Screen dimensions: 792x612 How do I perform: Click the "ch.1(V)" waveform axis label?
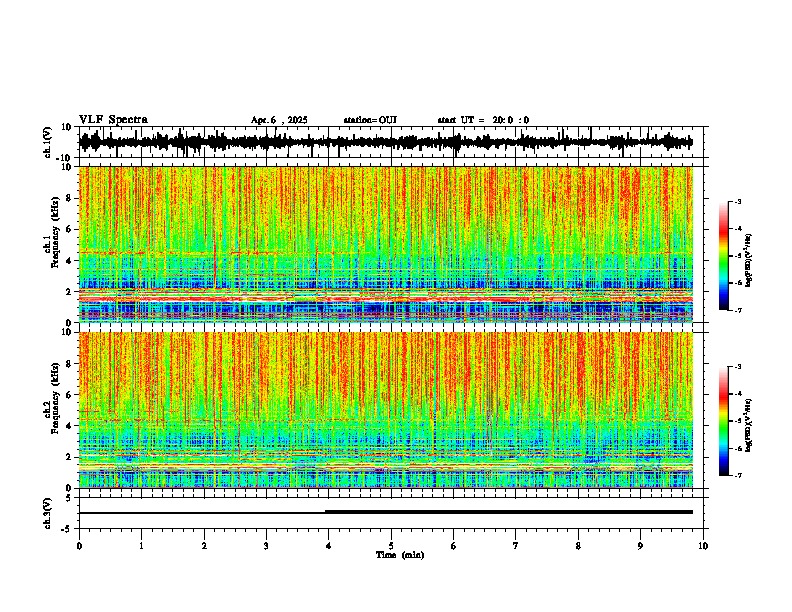coord(48,142)
